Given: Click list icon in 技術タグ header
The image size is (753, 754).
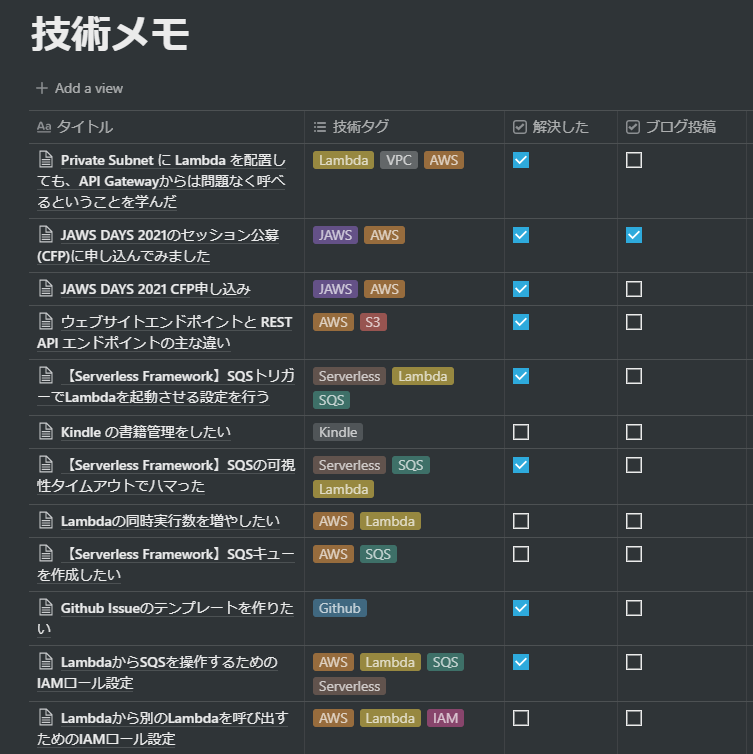Looking at the screenshot, I should (320, 127).
